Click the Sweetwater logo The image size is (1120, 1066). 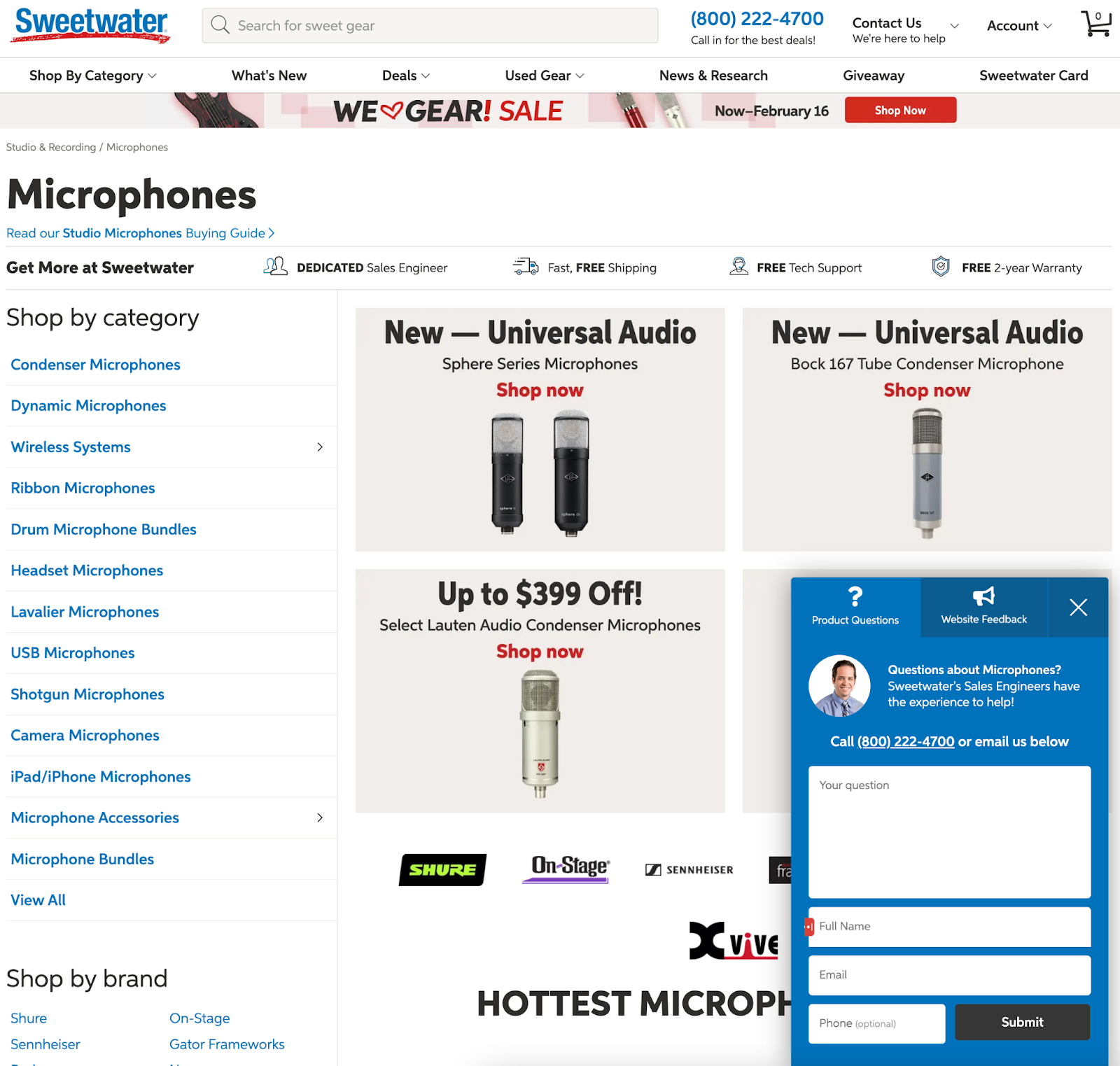pos(90,24)
